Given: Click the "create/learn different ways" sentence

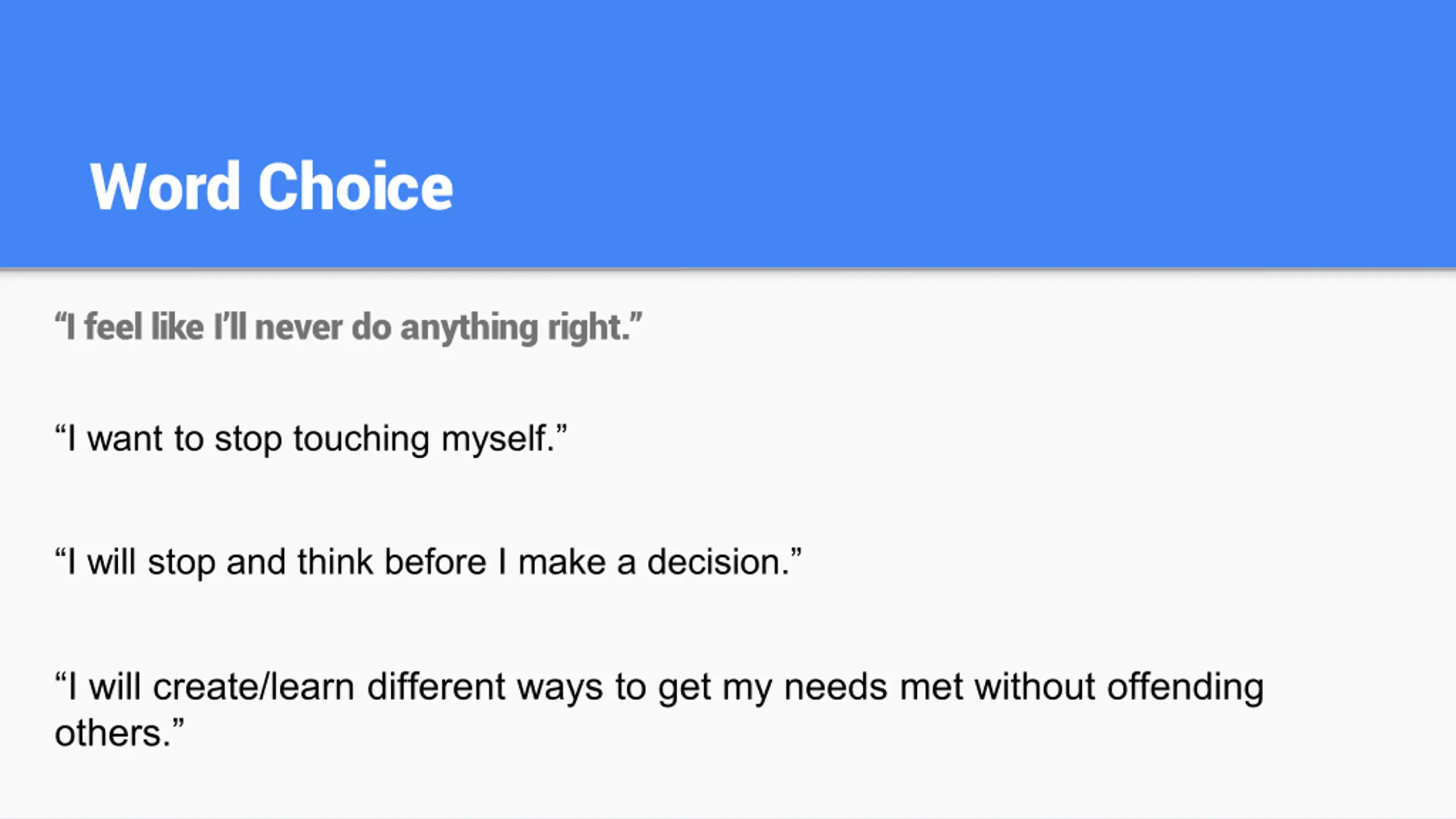Looking at the screenshot, I should tap(659, 710).
